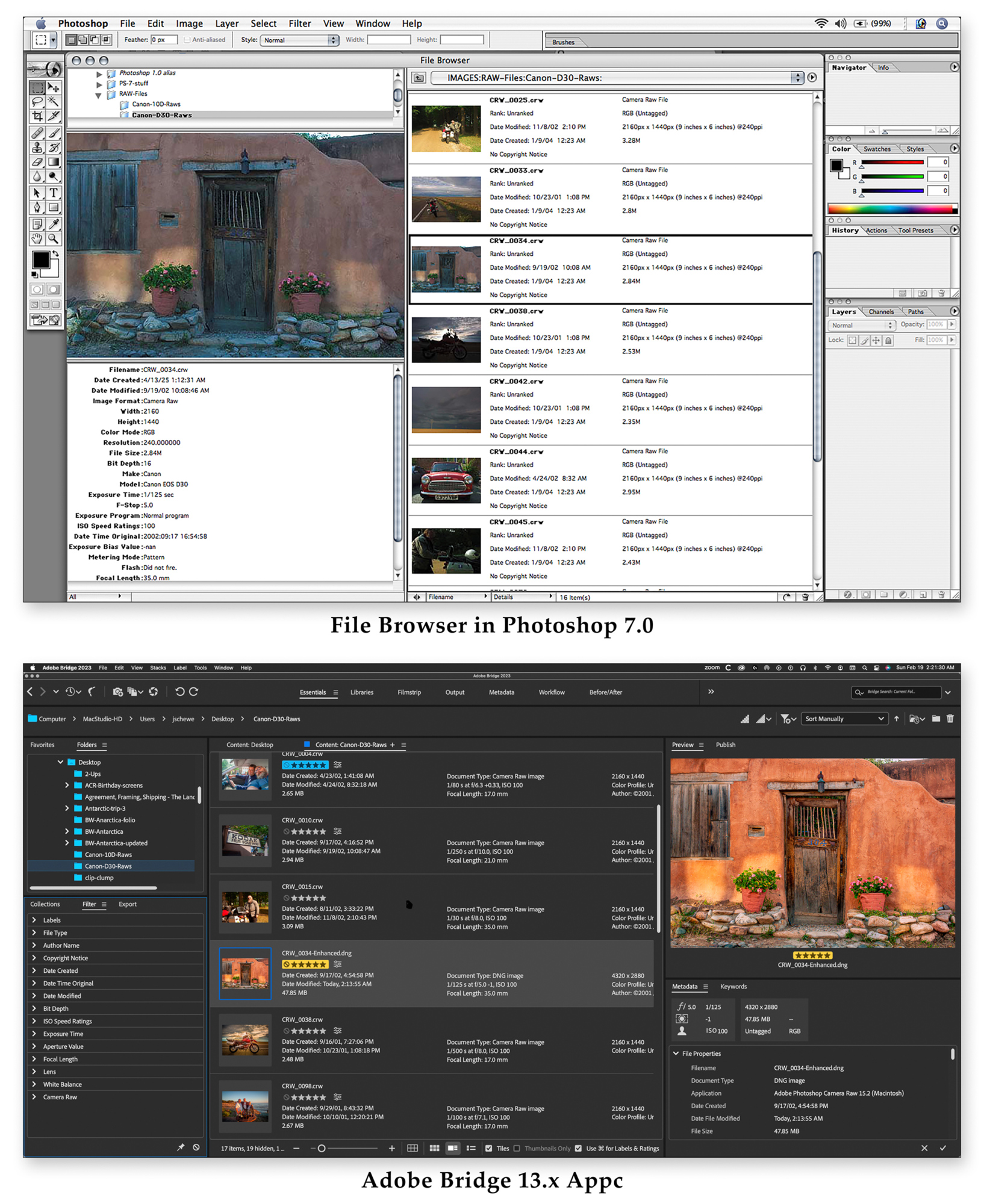Expand the PS-7-stuff folder triangle
984x1204 pixels.
99,84
